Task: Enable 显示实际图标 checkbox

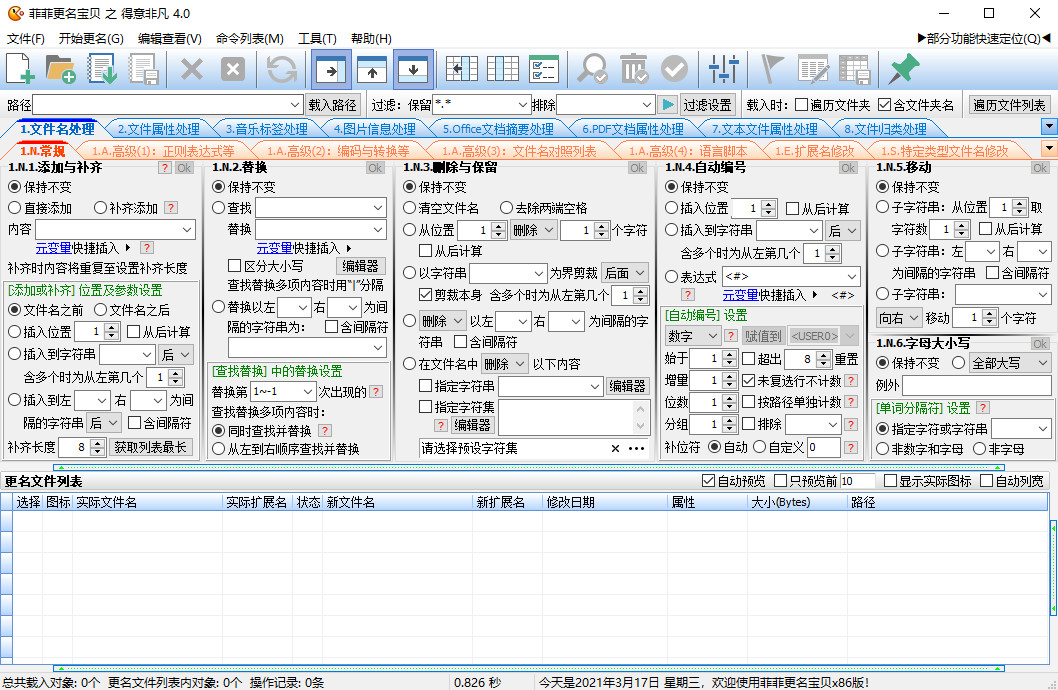Action: click(890, 481)
